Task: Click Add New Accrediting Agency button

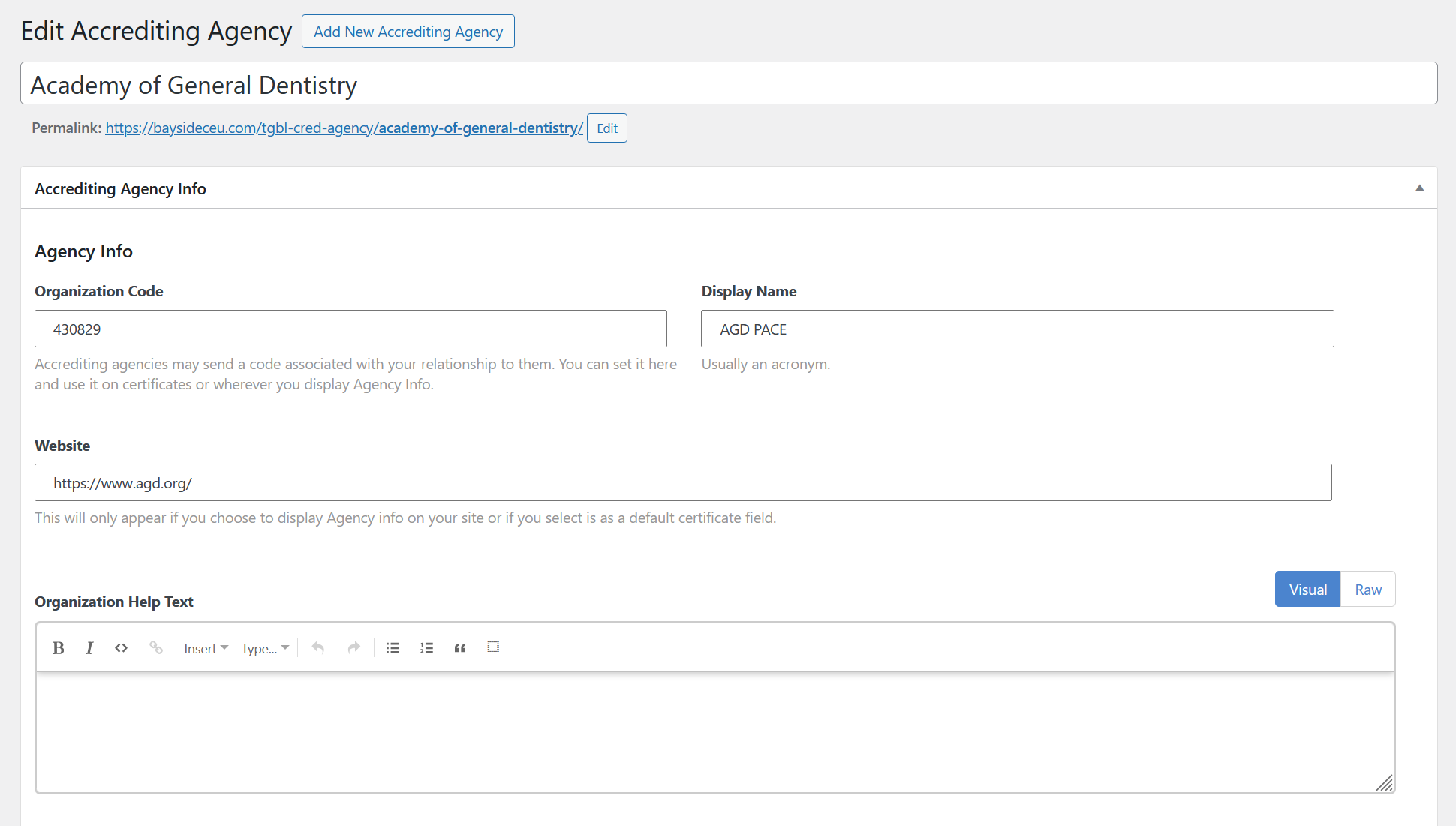Action: pyautogui.click(x=408, y=32)
